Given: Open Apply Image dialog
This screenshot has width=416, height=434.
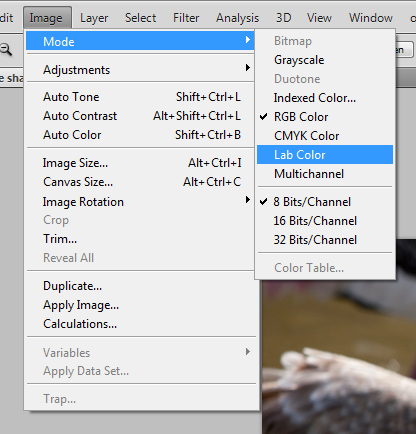Looking at the screenshot, I should 140,305.
